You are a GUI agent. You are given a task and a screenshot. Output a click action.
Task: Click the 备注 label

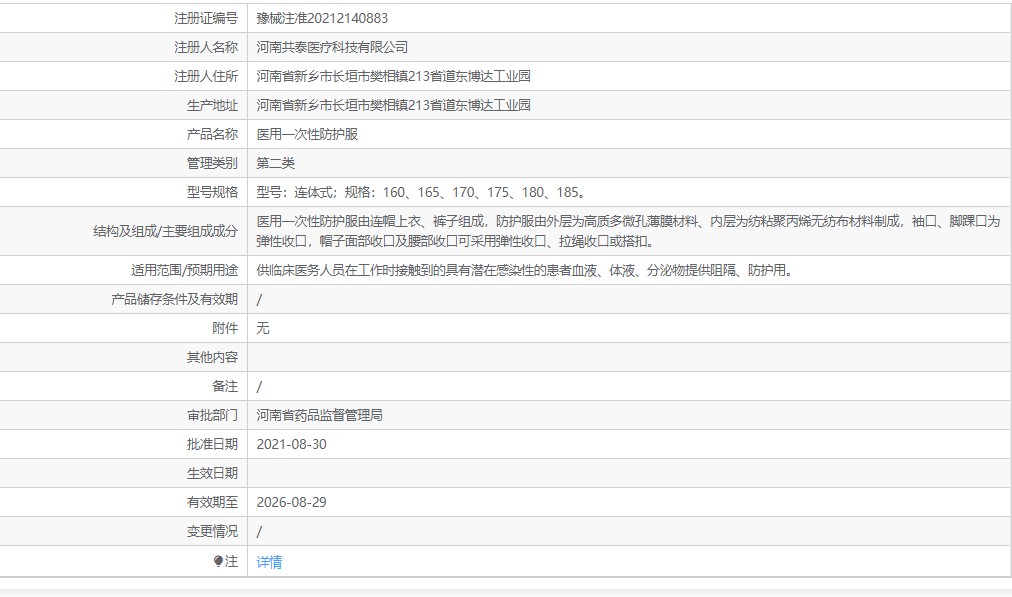[x=225, y=387]
